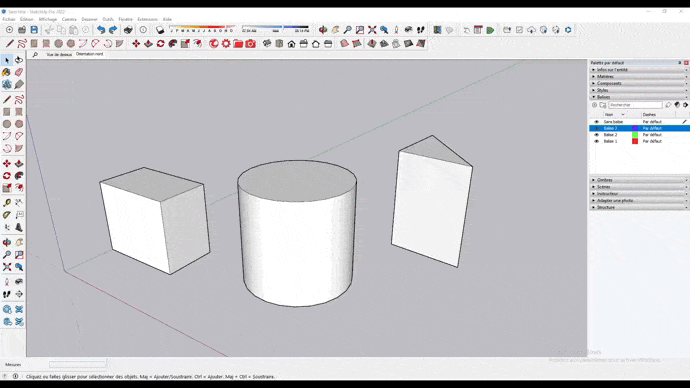The image size is (690, 388).
Task: Click the Orientation nord button
Action: (89, 54)
